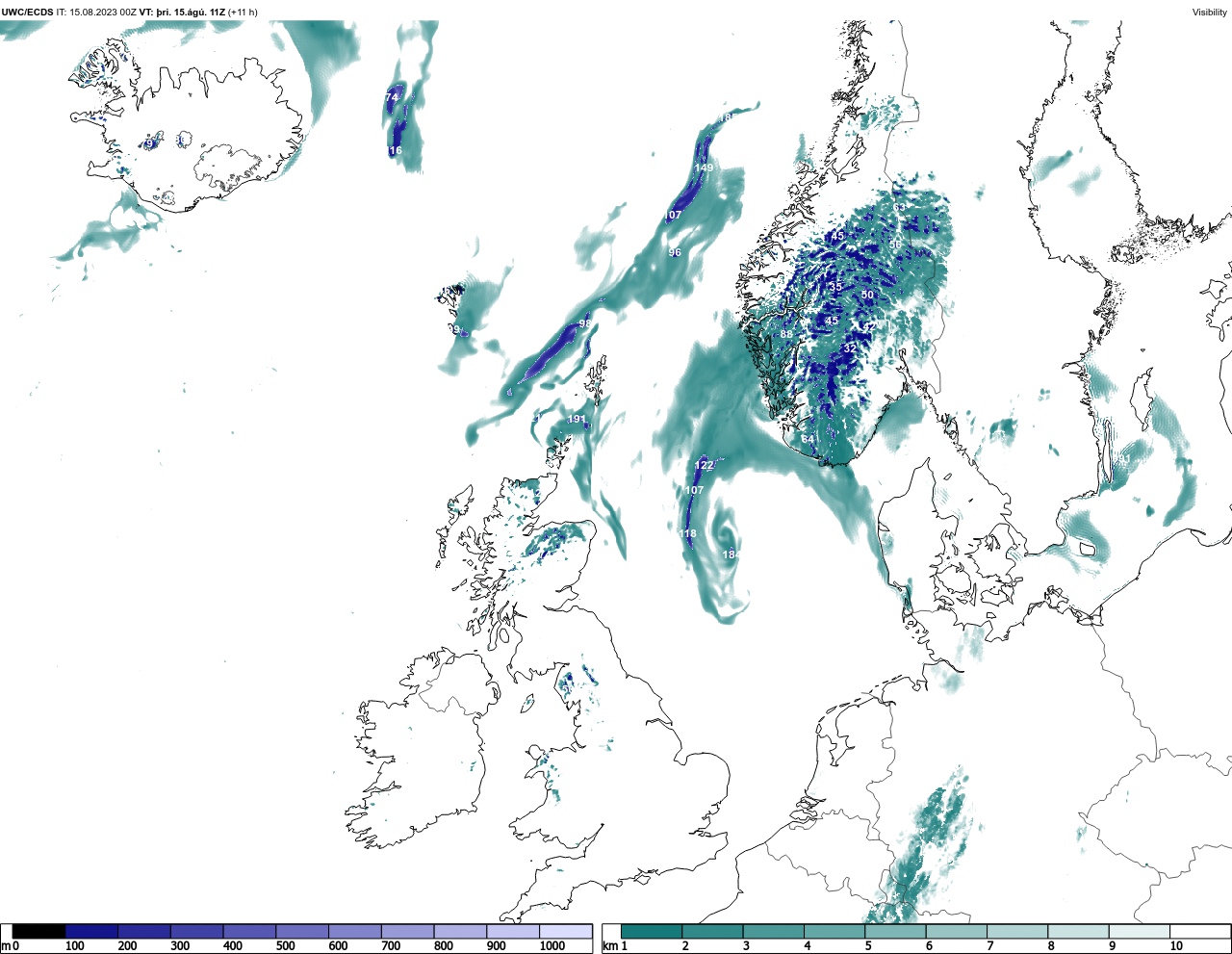Viewport: 1232px width, 954px height.
Task: Click the '35' value over central Norway
Action: [x=835, y=287]
